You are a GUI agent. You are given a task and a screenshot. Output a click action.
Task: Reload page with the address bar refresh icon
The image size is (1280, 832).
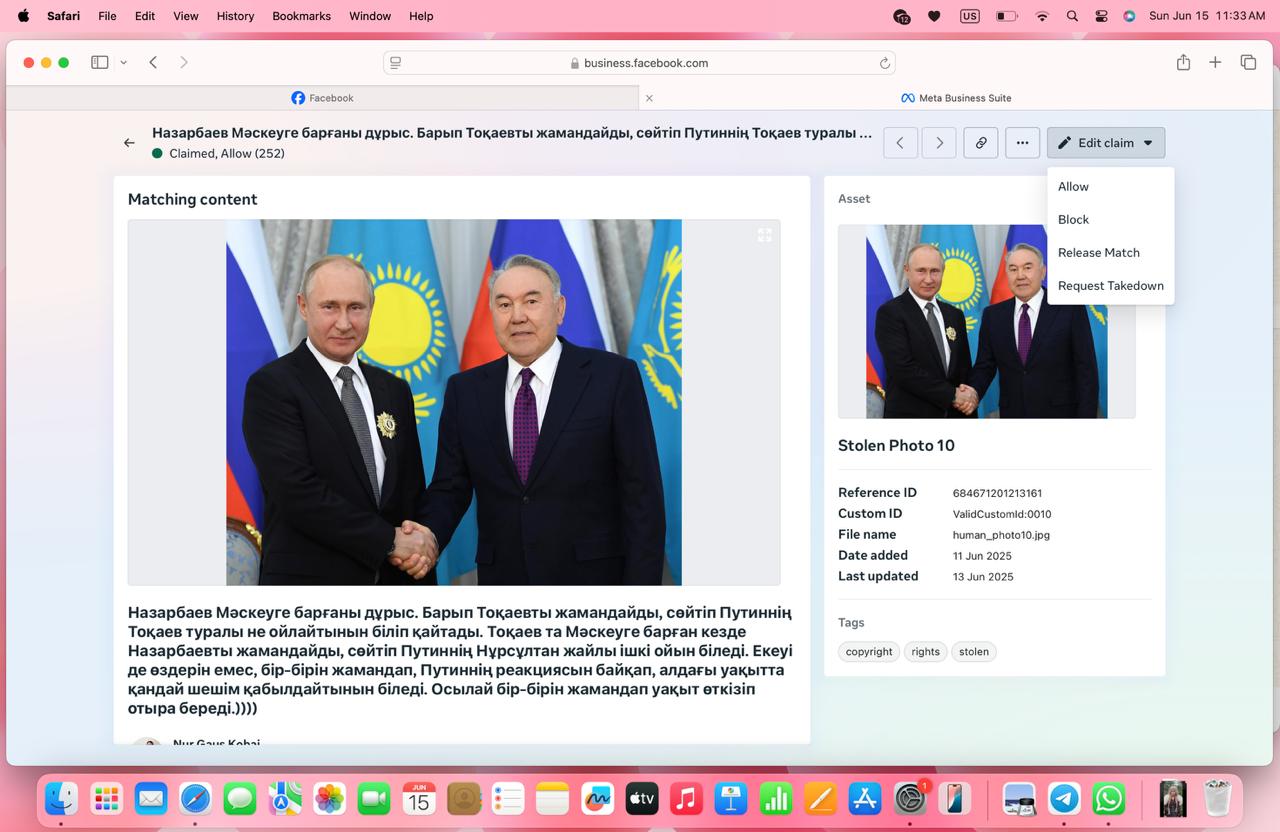click(x=885, y=63)
